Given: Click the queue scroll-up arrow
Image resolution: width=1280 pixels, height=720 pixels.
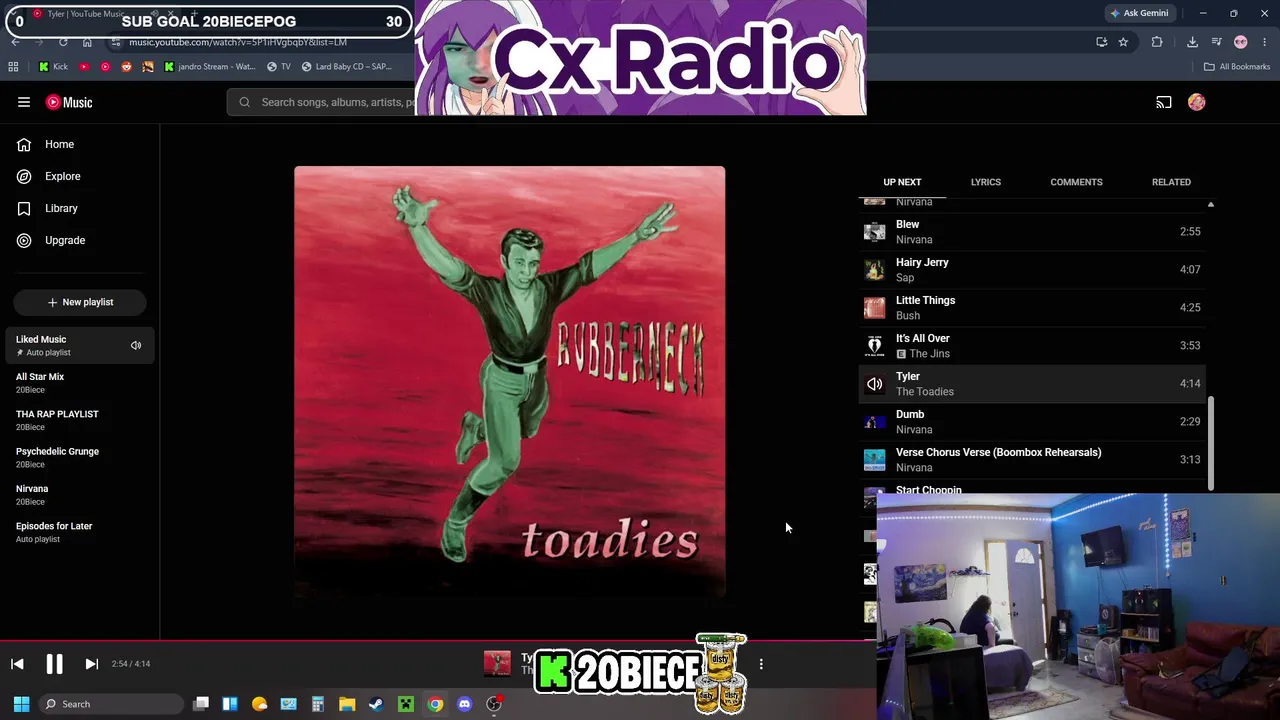Looking at the screenshot, I should [x=1211, y=204].
